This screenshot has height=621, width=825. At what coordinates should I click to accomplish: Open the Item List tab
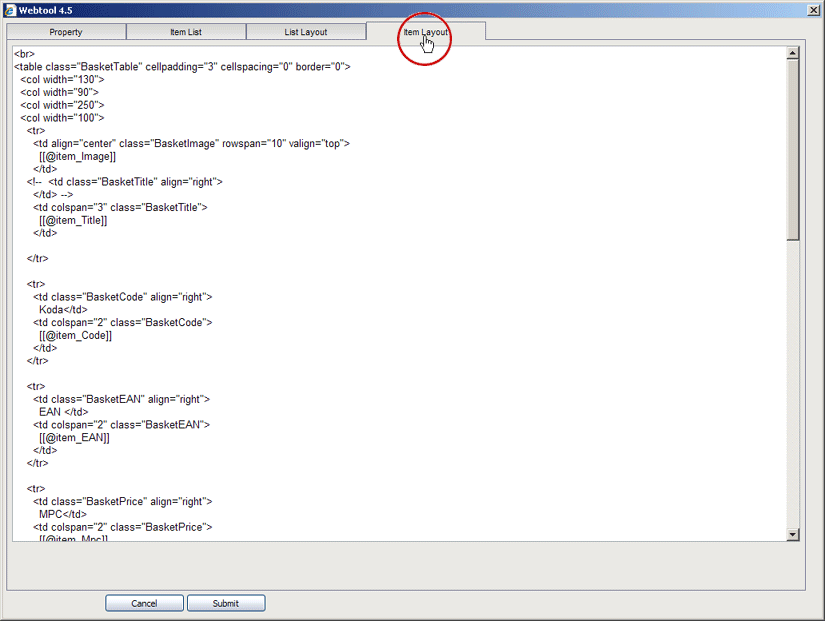coord(185,32)
